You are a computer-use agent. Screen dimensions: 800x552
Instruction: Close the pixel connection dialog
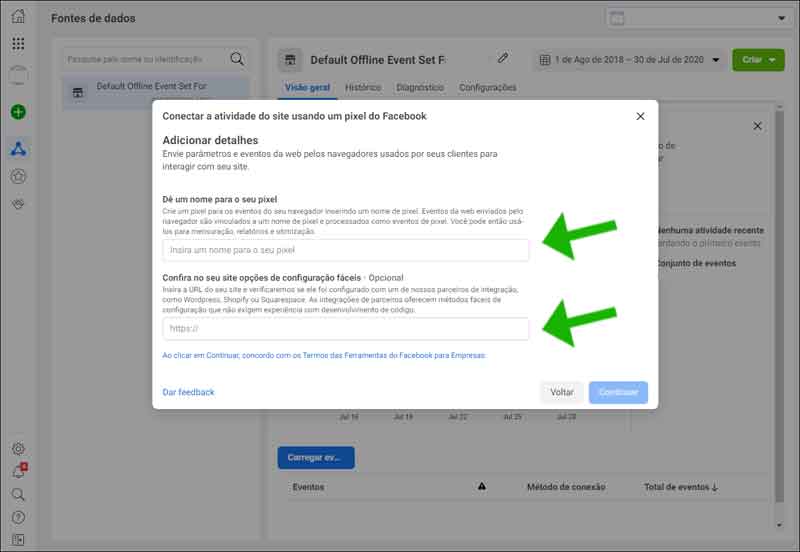point(640,116)
